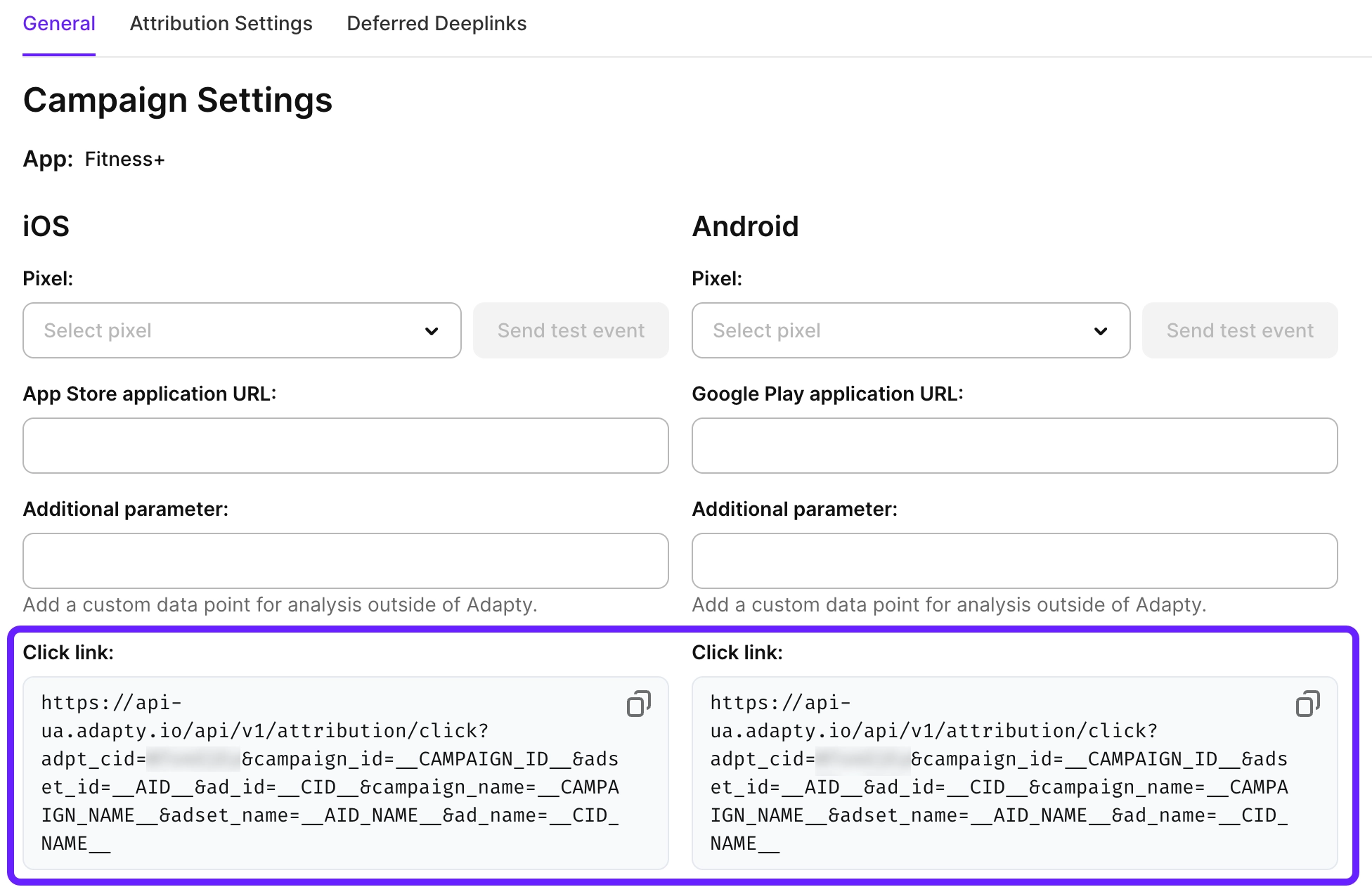Go to the Deferred Deeplinks tab

[436, 24]
